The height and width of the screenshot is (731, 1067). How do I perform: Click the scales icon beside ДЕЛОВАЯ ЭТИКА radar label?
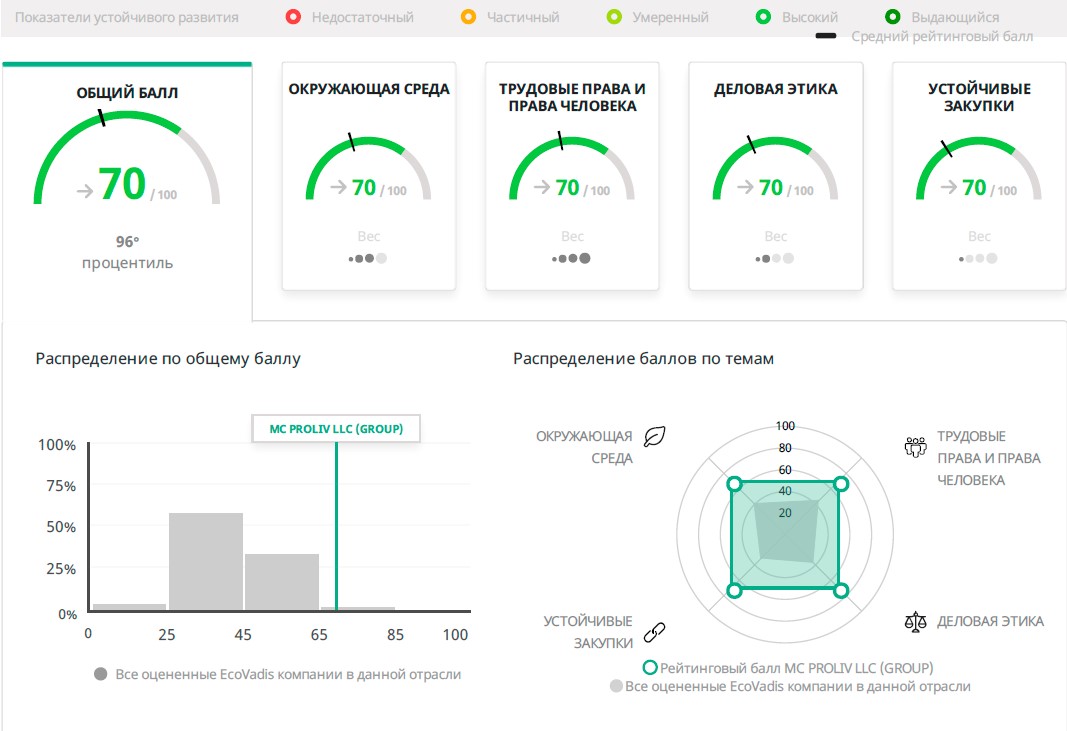click(915, 621)
